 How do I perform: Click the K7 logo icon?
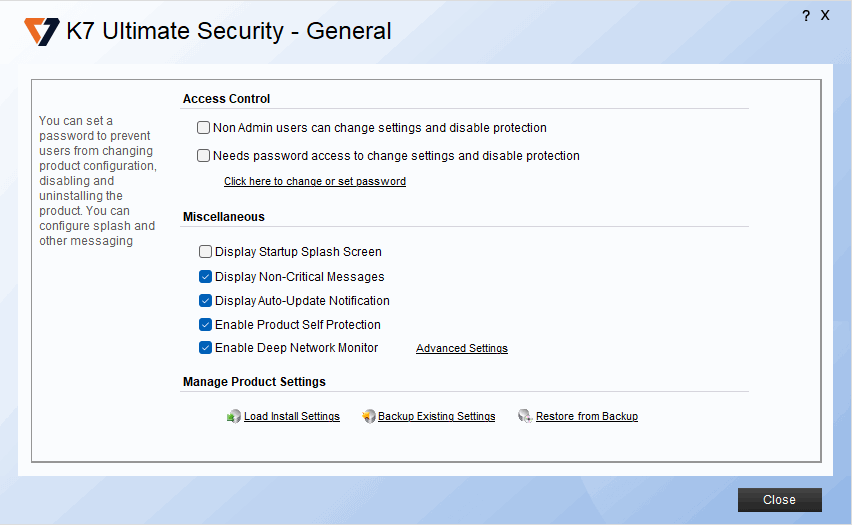42,31
